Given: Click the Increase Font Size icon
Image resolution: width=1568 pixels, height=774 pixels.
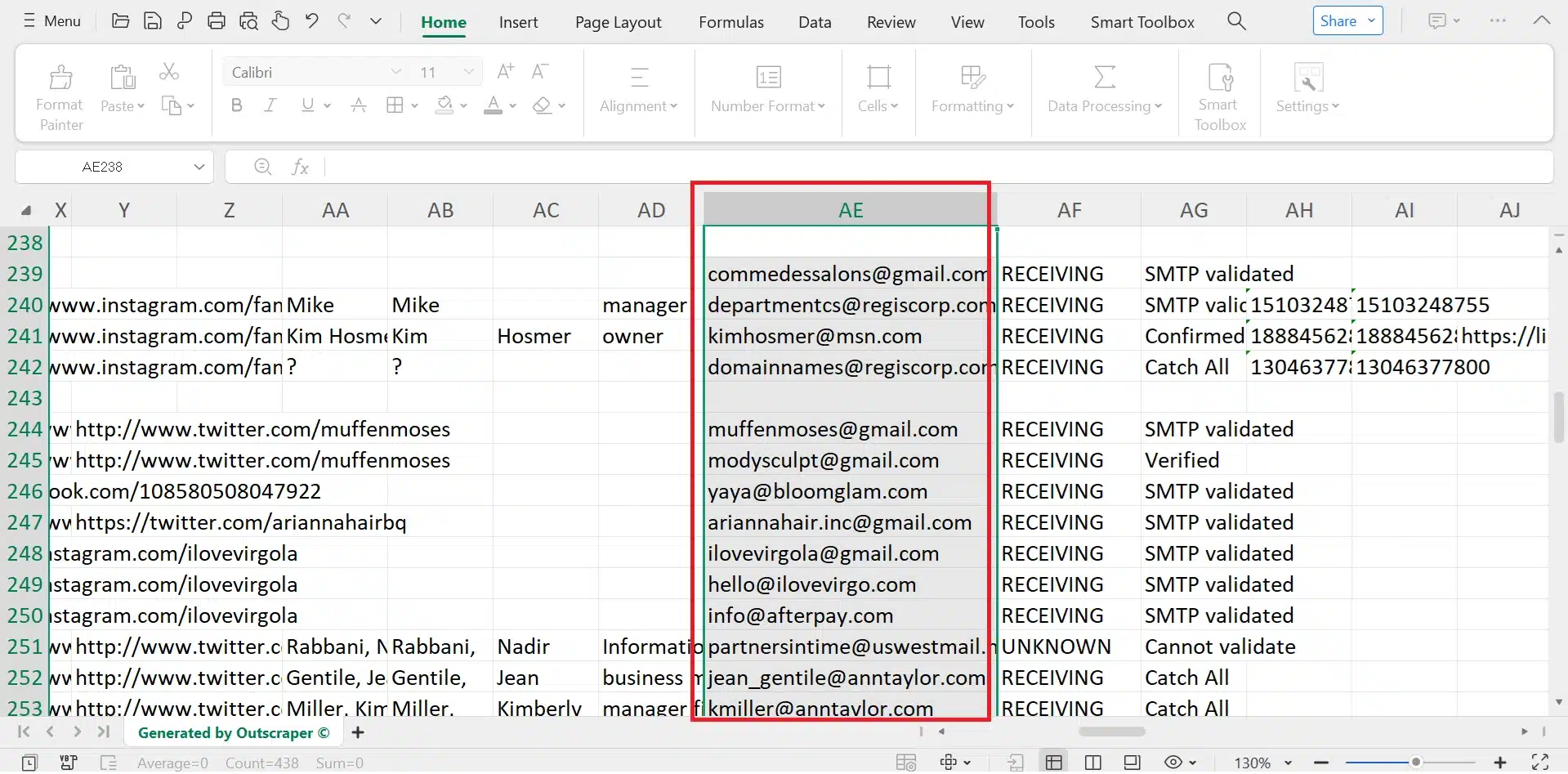Looking at the screenshot, I should coord(505,72).
